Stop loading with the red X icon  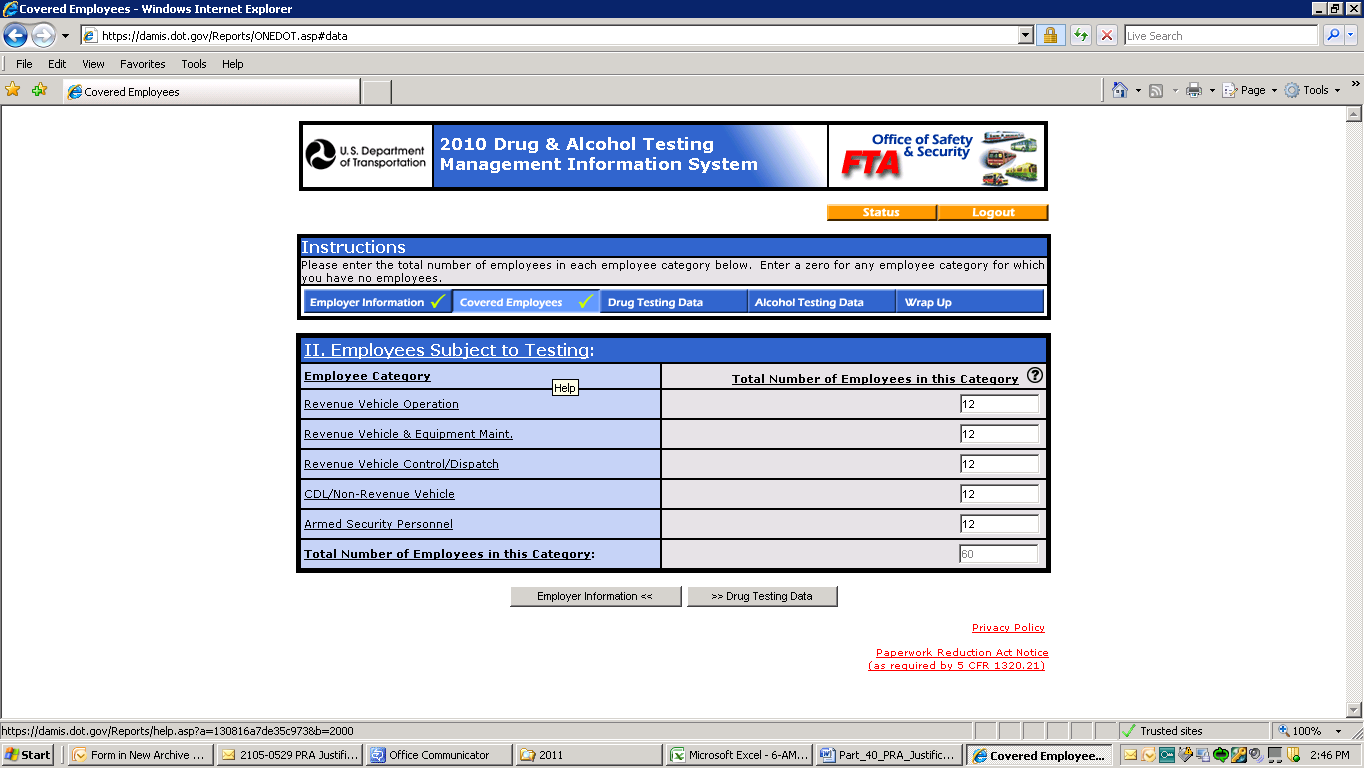click(x=1107, y=36)
